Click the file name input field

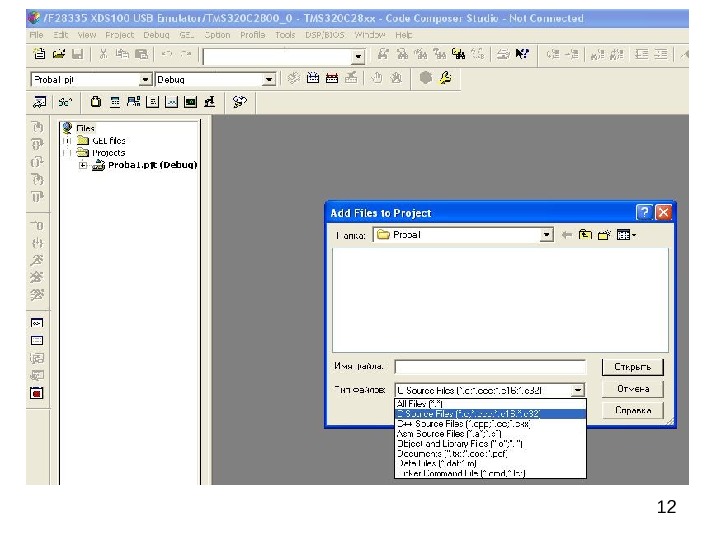click(490, 367)
